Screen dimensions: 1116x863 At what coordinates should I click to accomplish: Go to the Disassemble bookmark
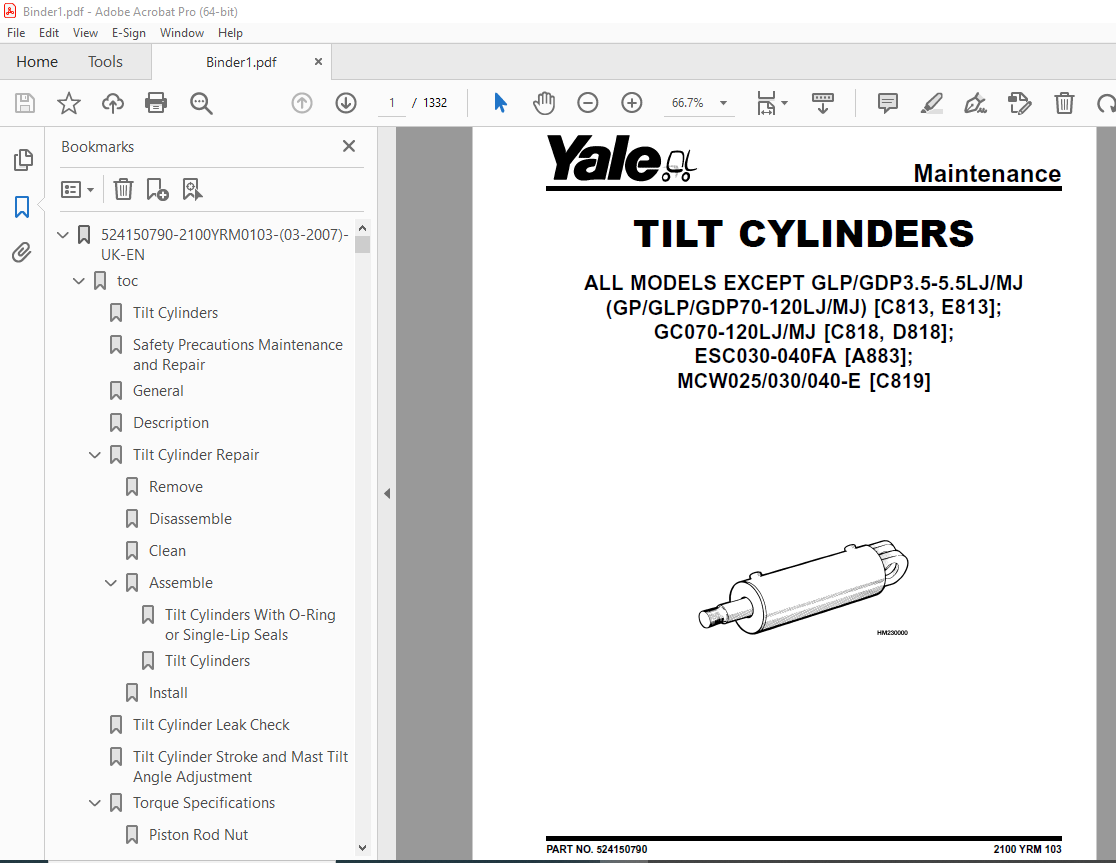tap(190, 519)
